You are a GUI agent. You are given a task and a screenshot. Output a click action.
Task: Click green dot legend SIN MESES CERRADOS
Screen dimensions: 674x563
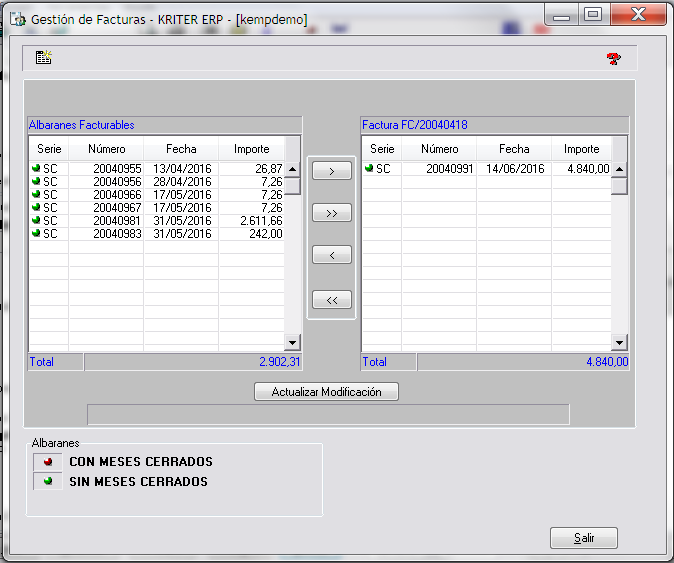pos(48,481)
